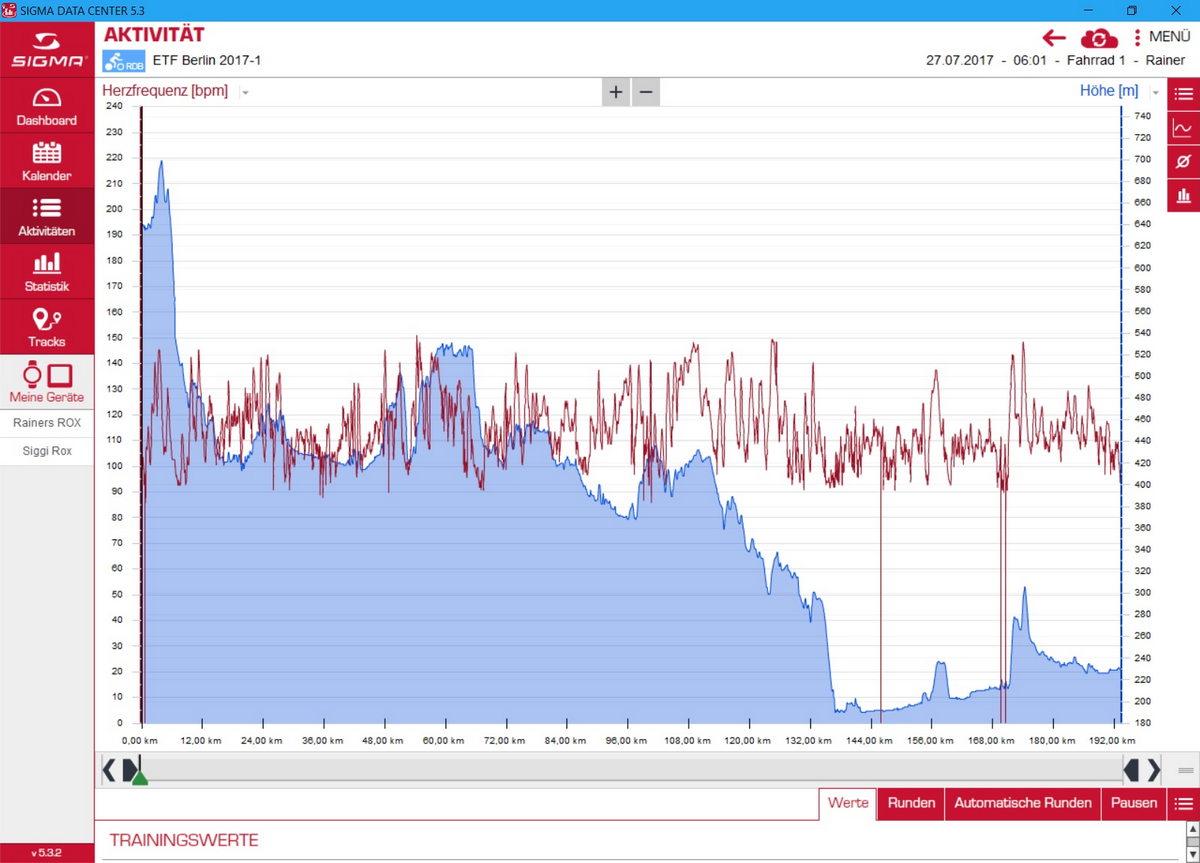Select the line chart view icon

tap(1183, 128)
